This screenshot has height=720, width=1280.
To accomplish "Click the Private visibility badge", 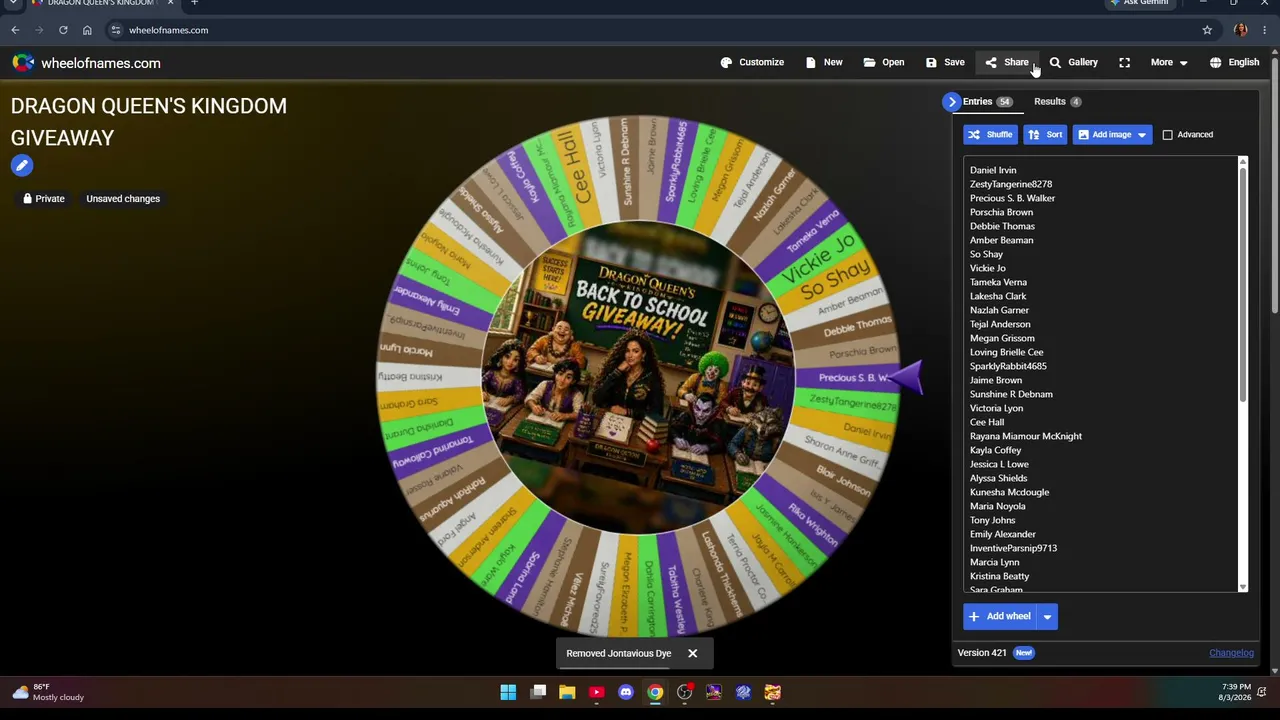I will tap(44, 198).
